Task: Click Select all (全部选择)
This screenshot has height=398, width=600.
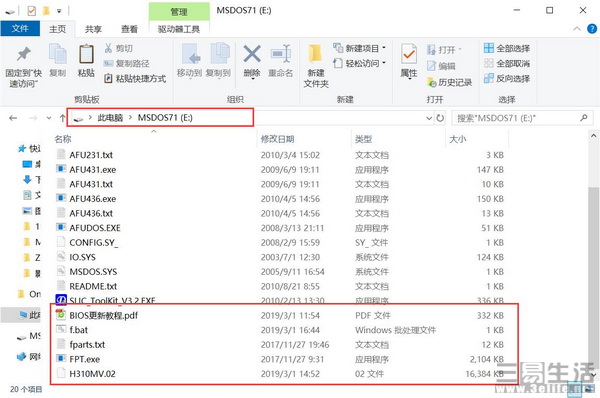Action: pyautogui.click(x=507, y=48)
